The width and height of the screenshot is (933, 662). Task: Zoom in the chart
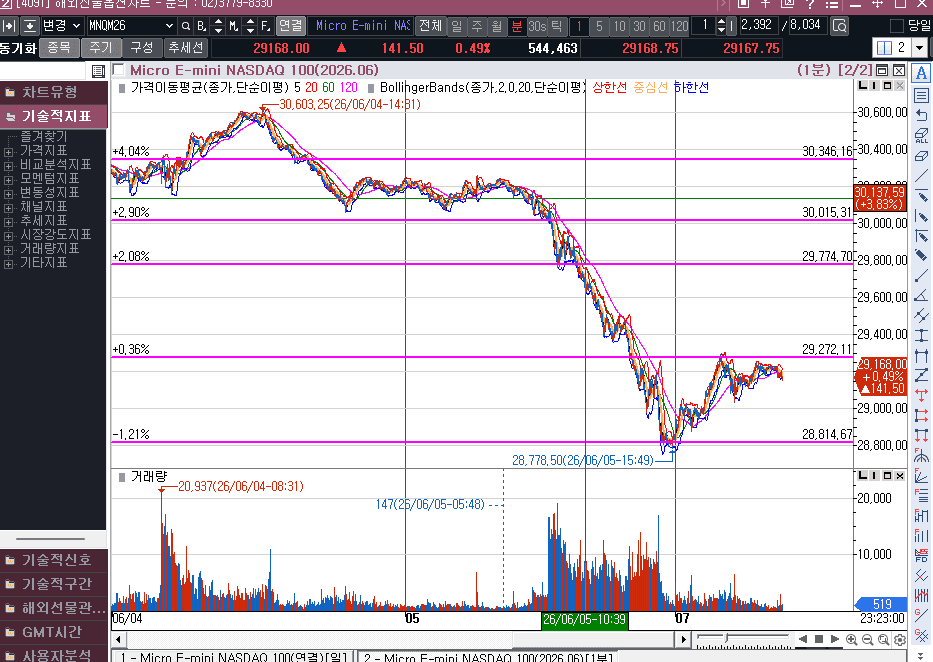click(851, 639)
